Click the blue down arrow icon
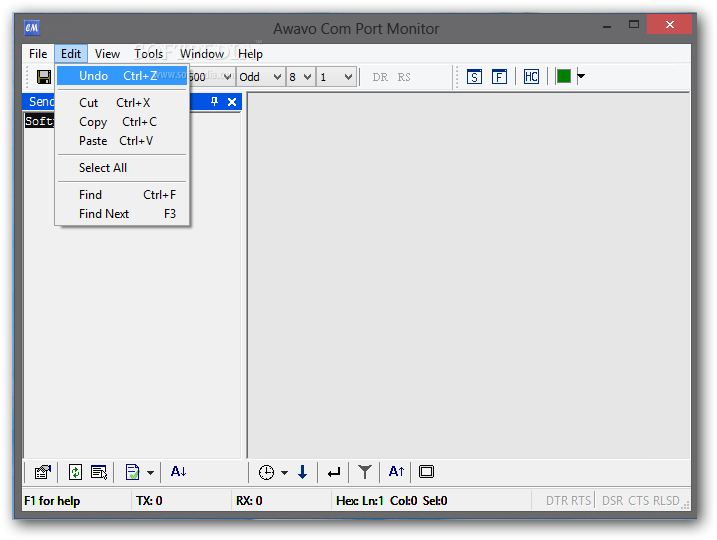This screenshot has height=540, width=717. click(302, 472)
